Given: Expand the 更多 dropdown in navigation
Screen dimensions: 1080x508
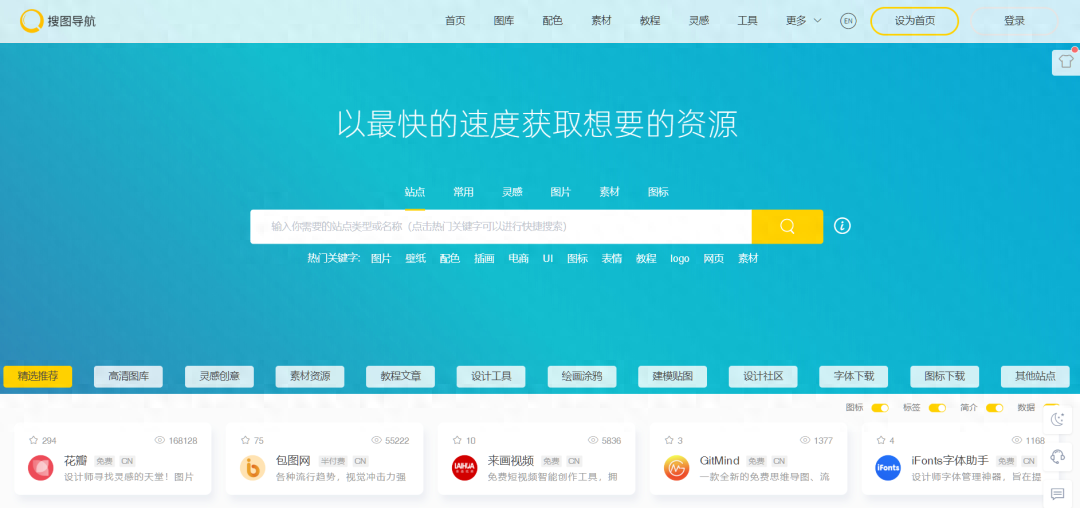Looking at the screenshot, I should [x=803, y=21].
